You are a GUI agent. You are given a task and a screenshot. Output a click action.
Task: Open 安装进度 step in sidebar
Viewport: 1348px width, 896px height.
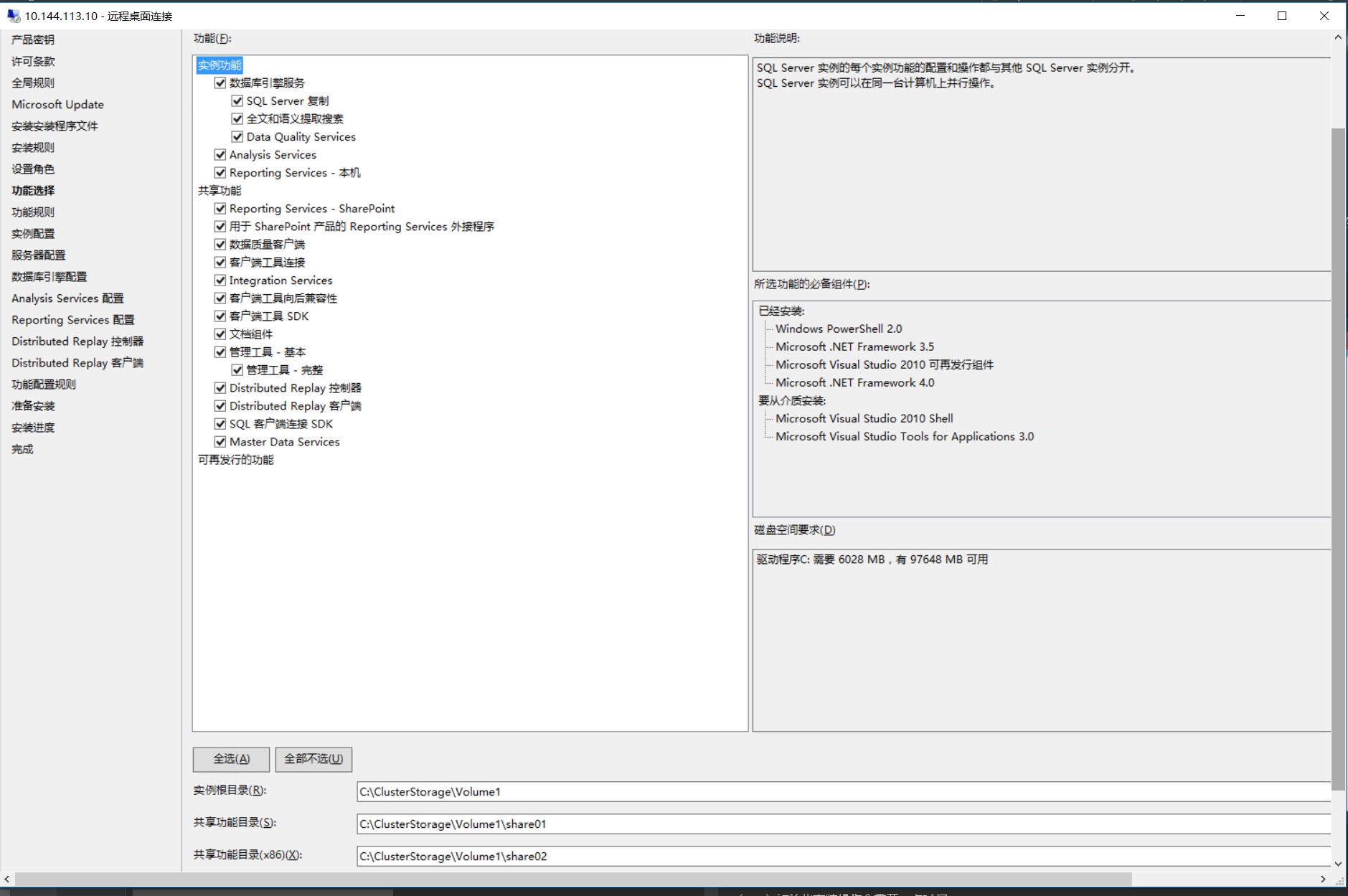(x=33, y=428)
